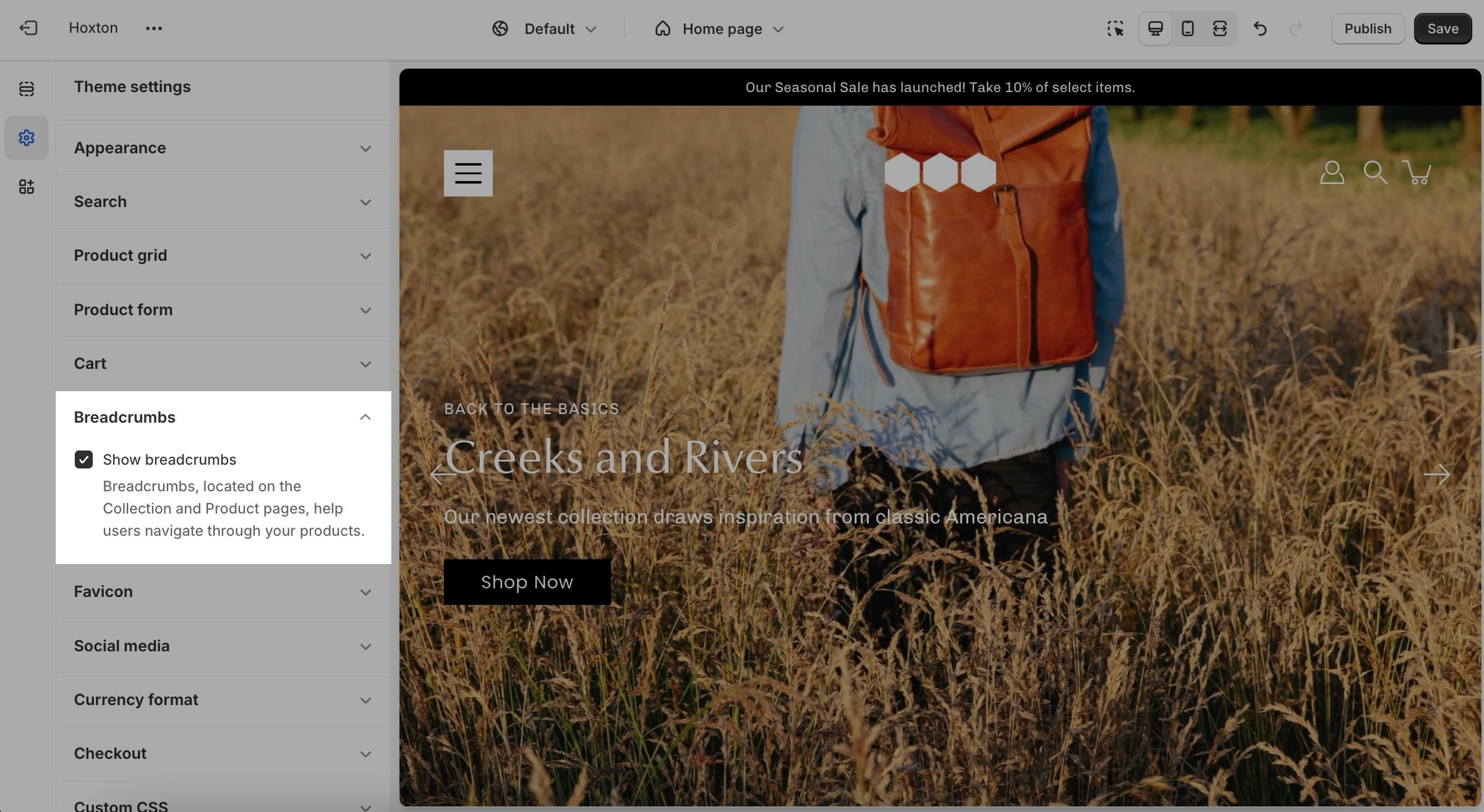Viewport: 1484px width, 812px height.
Task: Expand the Appearance settings section
Action: pyautogui.click(x=222, y=148)
